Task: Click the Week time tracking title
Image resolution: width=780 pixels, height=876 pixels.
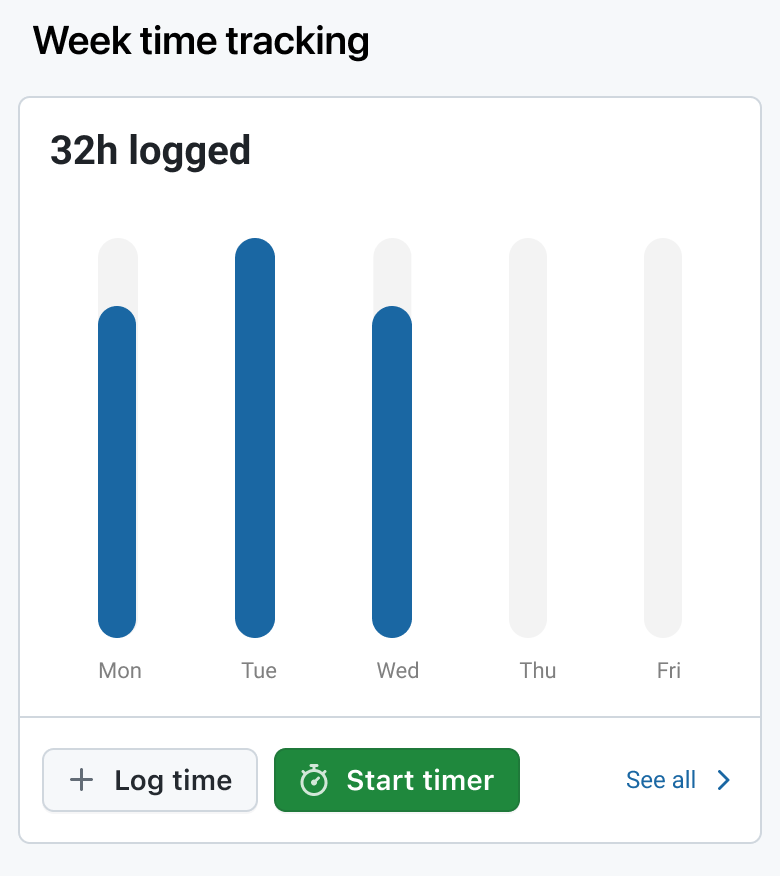Action: click(x=201, y=41)
